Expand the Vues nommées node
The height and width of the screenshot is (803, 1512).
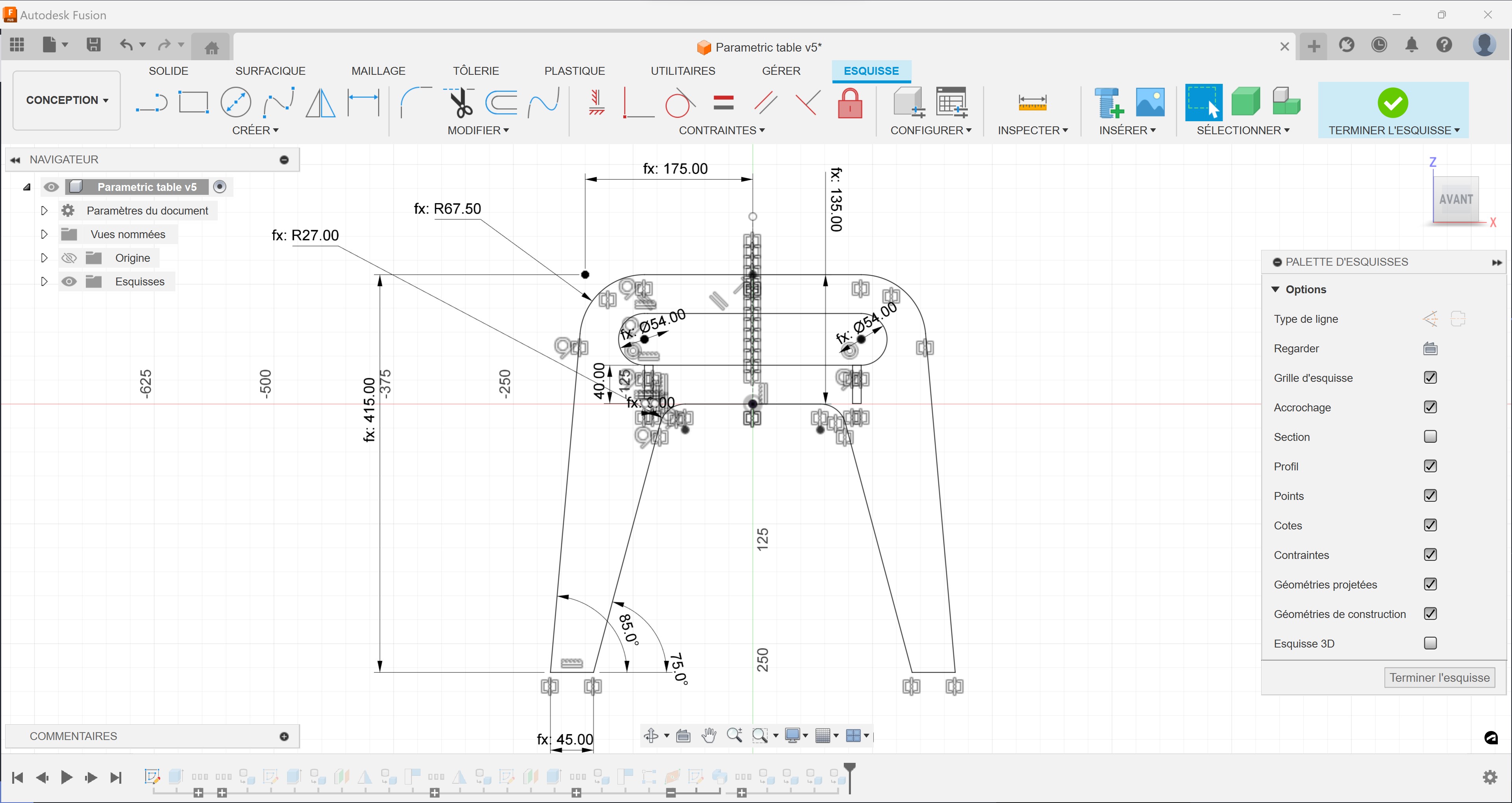click(x=44, y=234)
